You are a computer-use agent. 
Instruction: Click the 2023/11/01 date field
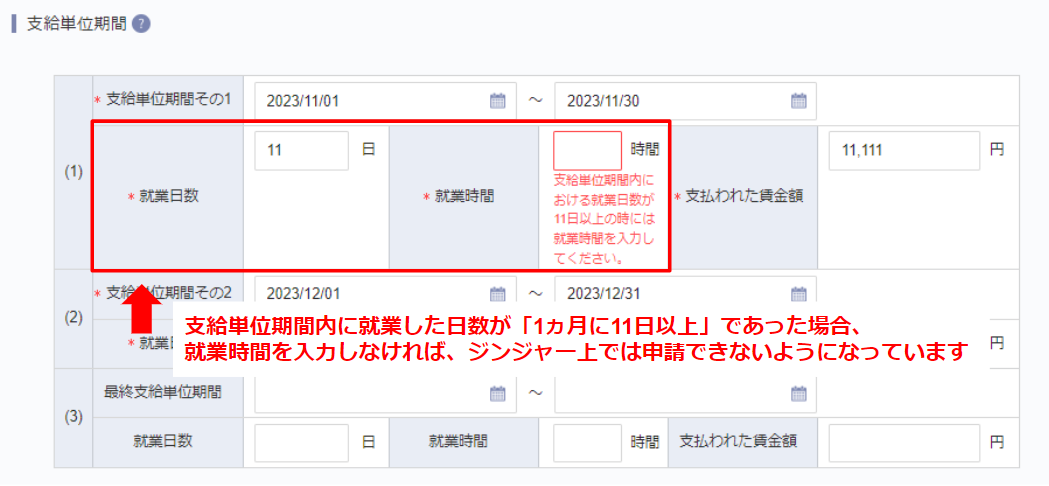pyautogui.click(x=370, y=100)
